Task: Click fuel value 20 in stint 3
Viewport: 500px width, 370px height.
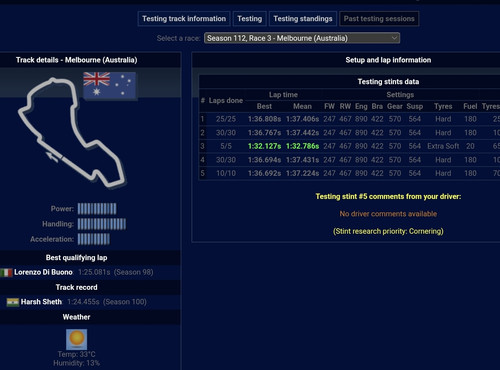Action: (x=470, y=146)
